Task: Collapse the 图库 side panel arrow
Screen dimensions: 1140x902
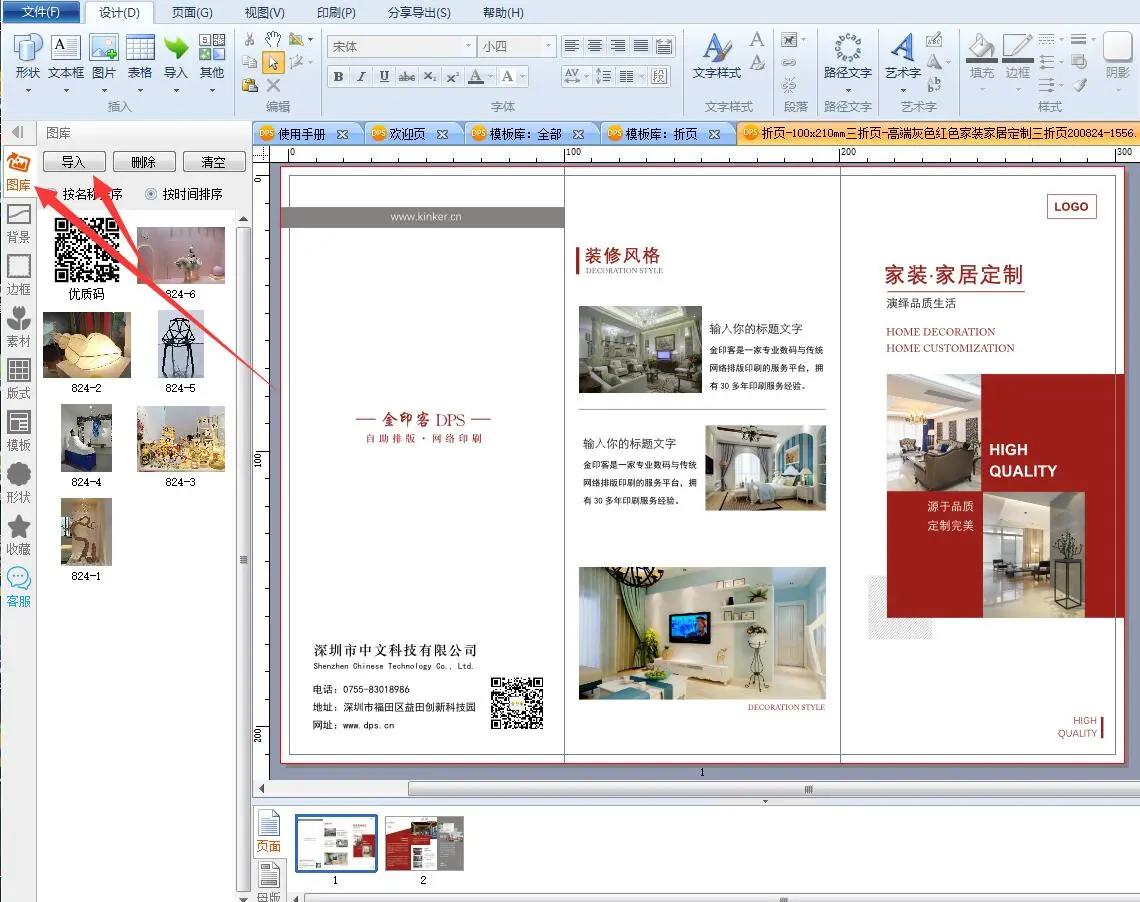Action: 18,133
